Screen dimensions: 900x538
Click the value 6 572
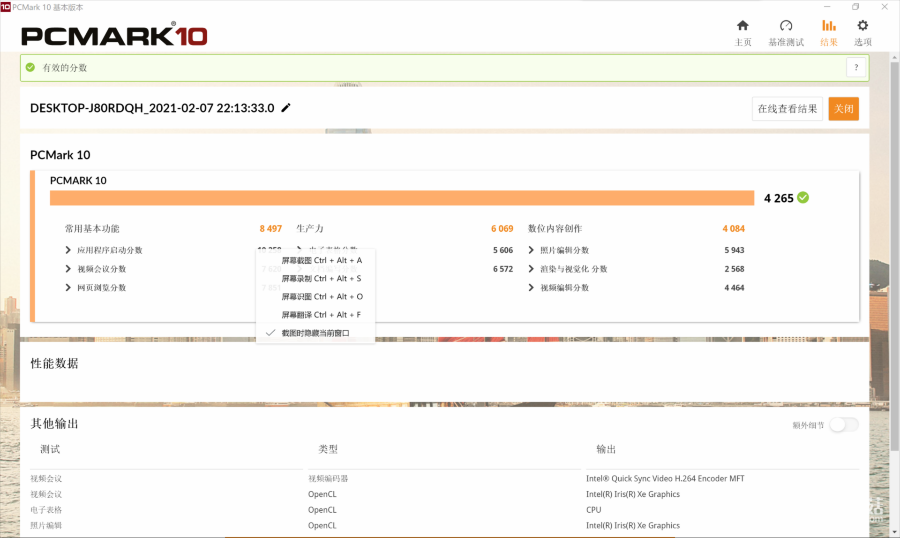[x=503, y=269]
